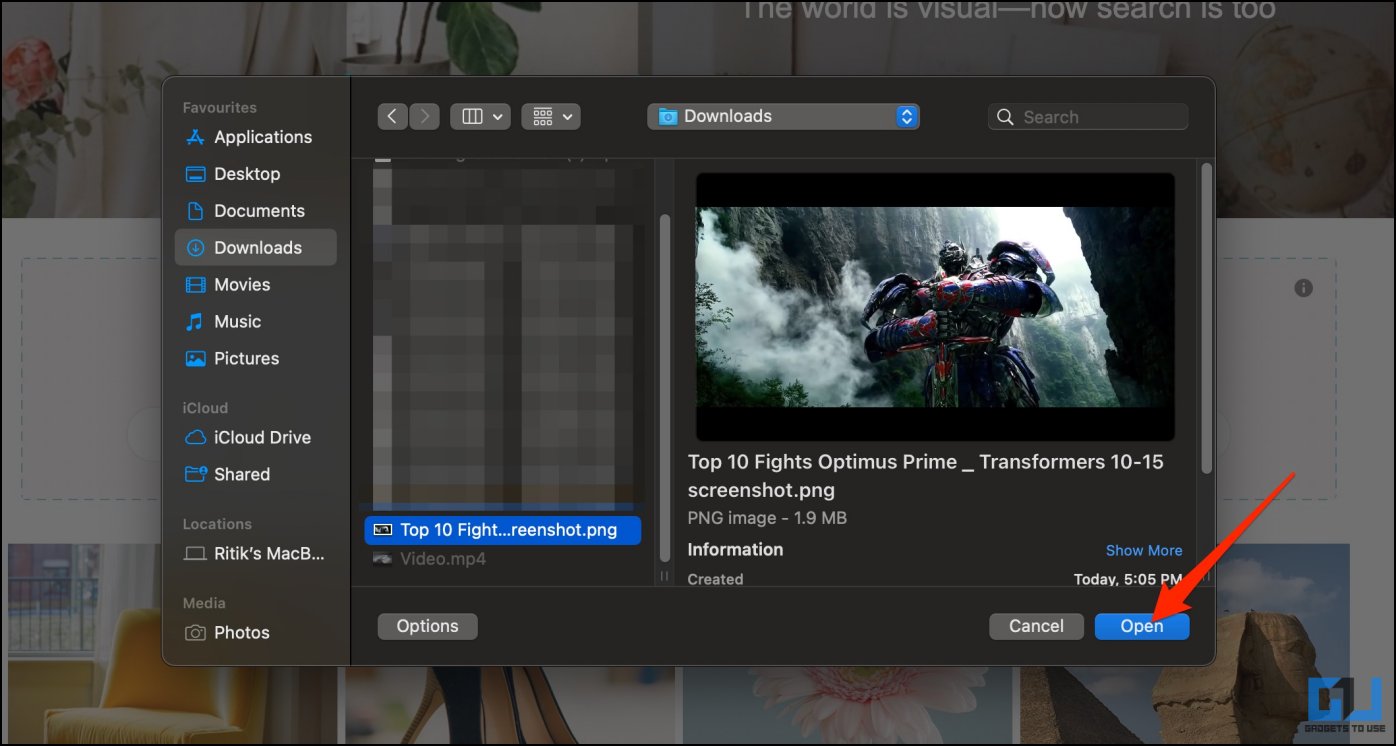Click the Photos camera icon
Viewport: 1396px width, 746px height.
[196, 633]
